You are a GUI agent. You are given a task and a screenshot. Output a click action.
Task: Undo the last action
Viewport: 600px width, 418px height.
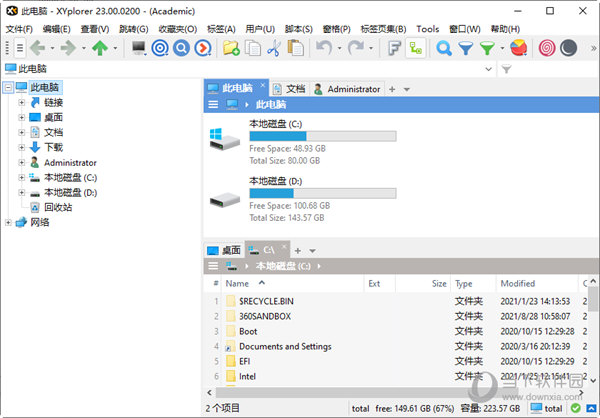(324, 48)
